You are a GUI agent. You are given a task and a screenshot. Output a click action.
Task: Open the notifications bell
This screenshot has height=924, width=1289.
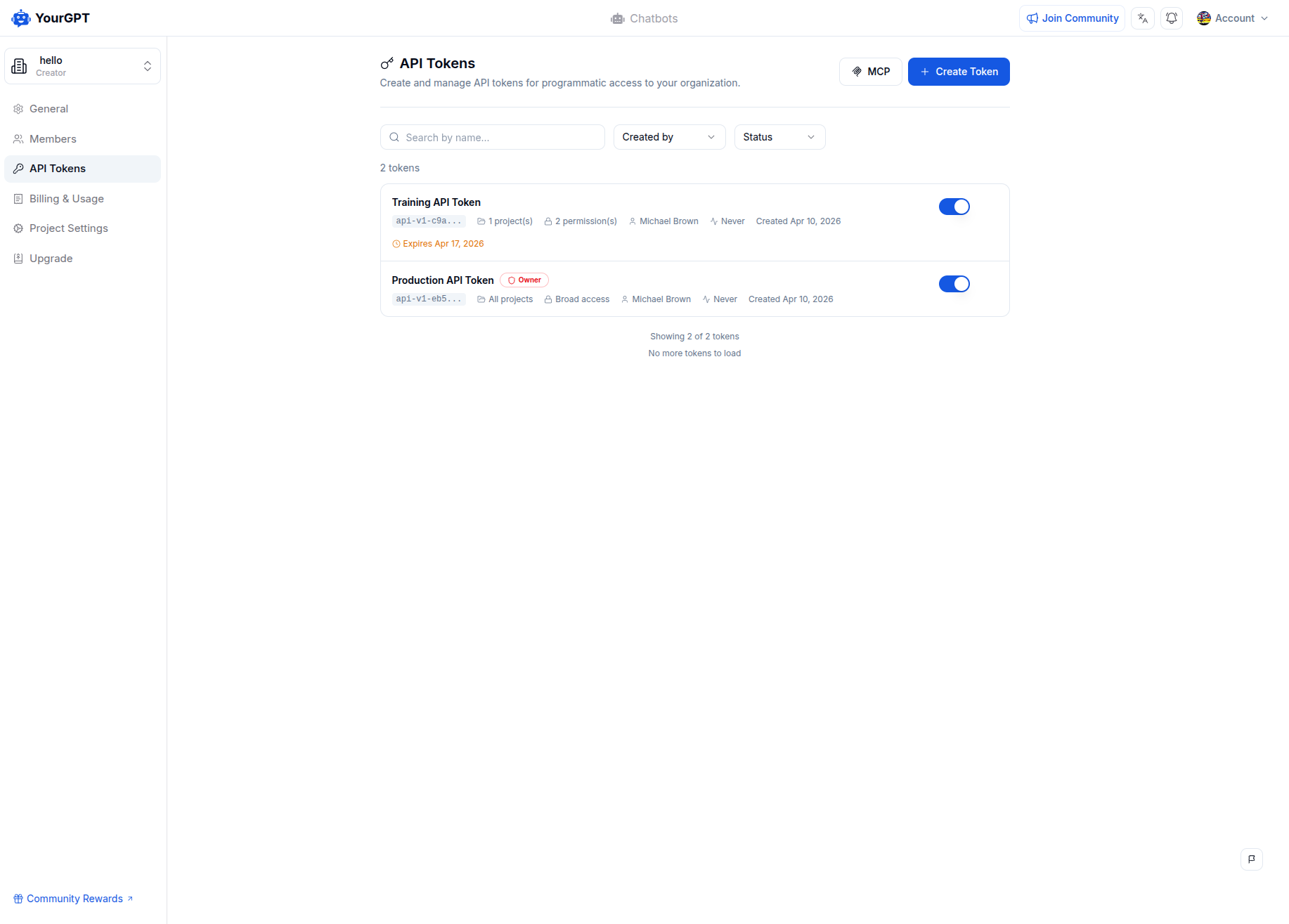point(1172,18)
